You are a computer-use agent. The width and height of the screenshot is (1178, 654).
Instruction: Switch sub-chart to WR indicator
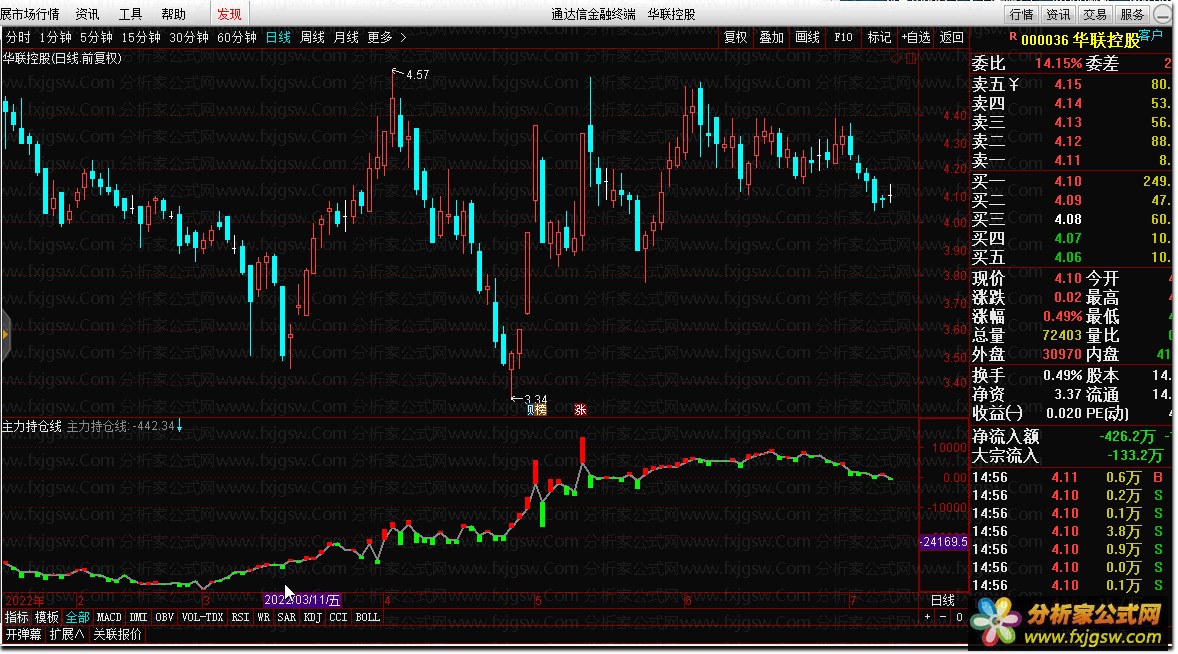pos(263,617)
